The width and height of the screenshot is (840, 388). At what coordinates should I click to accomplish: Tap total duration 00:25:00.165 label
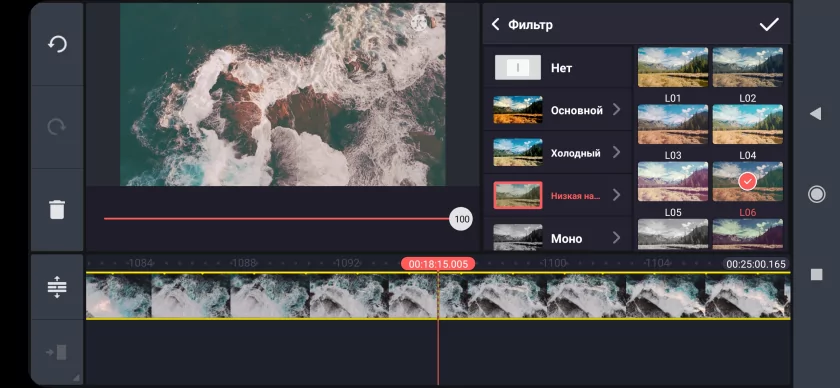coord(756,264)
